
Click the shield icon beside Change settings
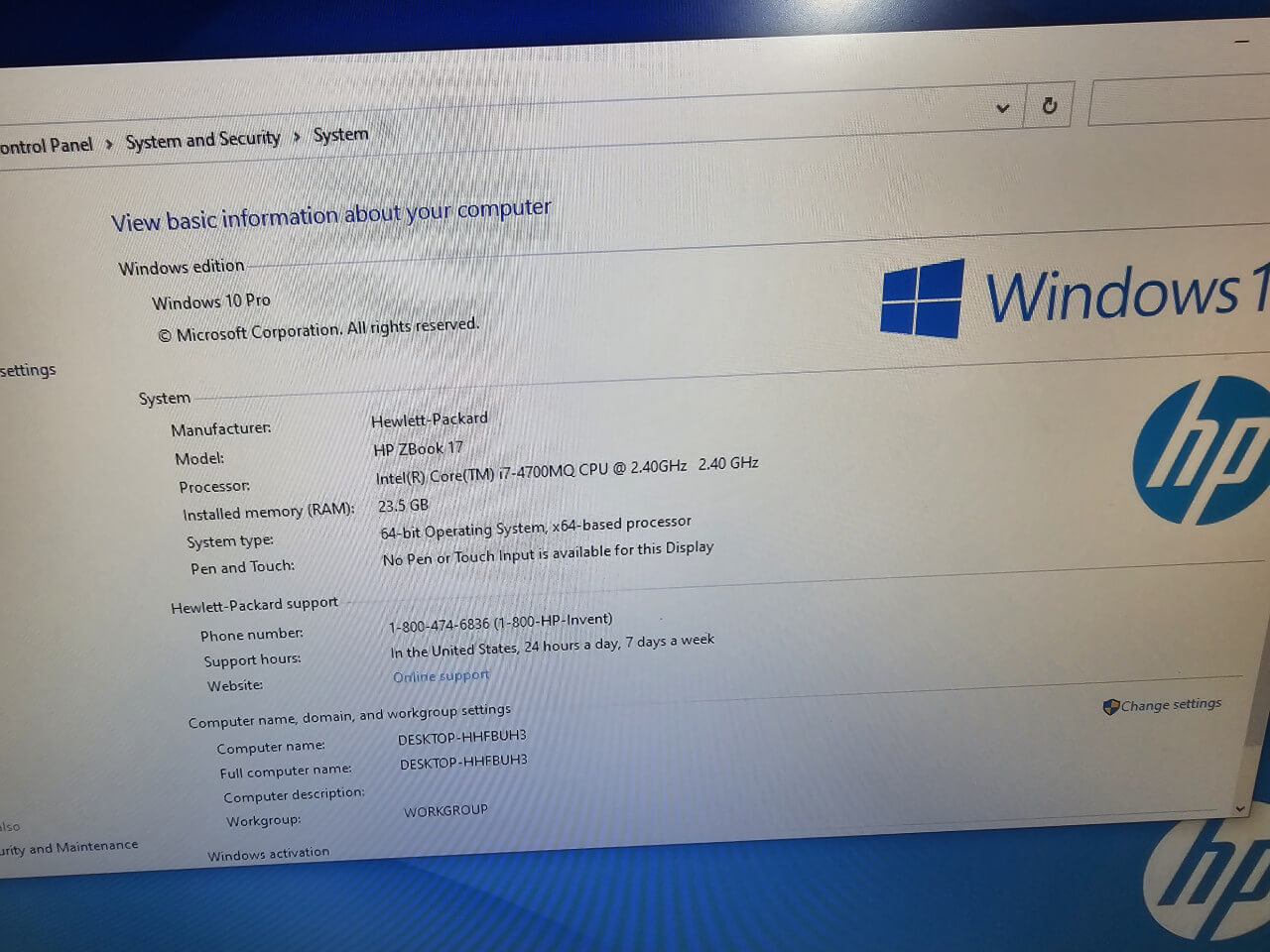(x=1110, y=706)
